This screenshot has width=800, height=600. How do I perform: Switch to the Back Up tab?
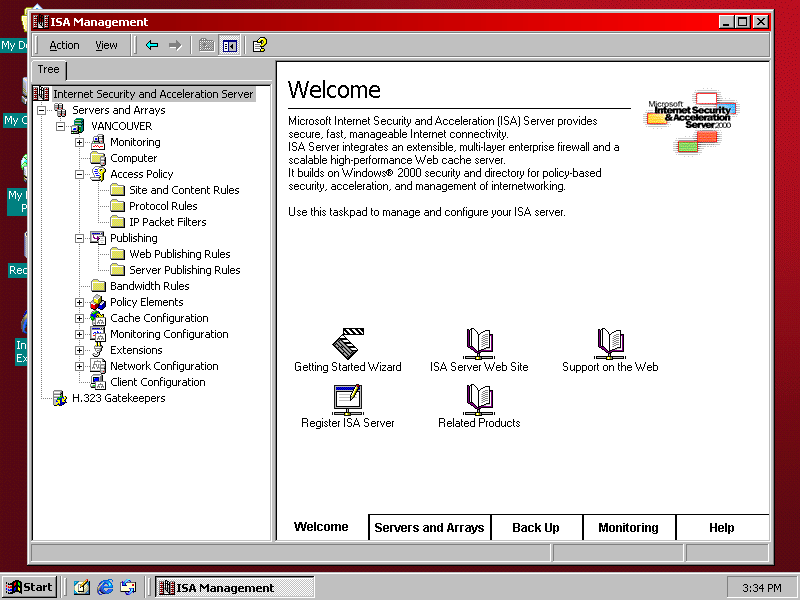coord(535,528)
